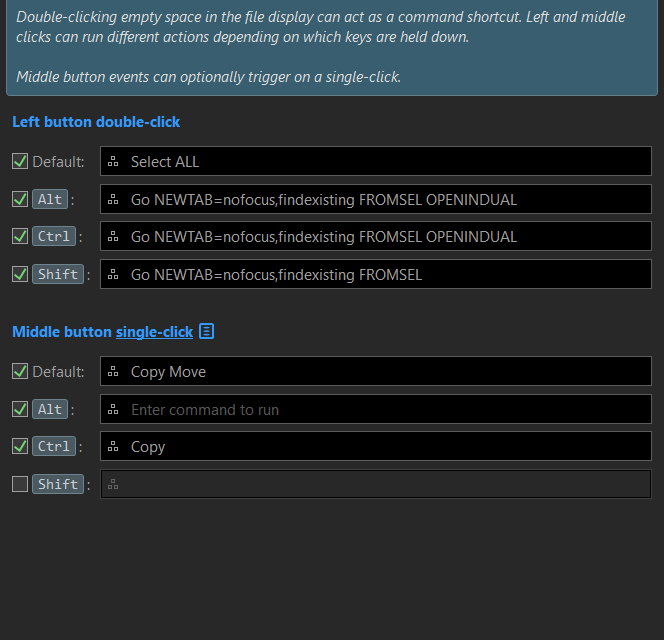Open the list icon beside single-click
The width and height of the screenshot is (664, 640).
[x=206, y=331]
